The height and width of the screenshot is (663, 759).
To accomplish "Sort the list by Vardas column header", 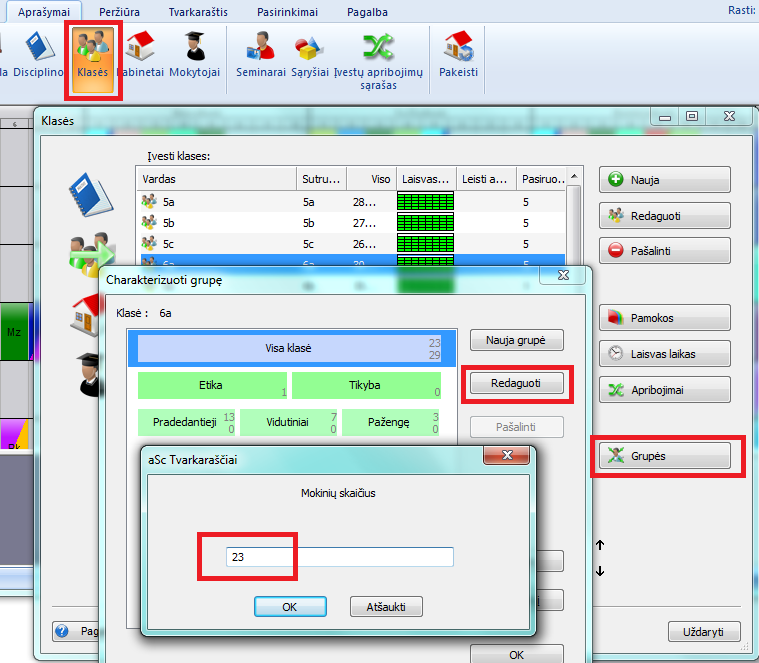I will coord(215,180).
